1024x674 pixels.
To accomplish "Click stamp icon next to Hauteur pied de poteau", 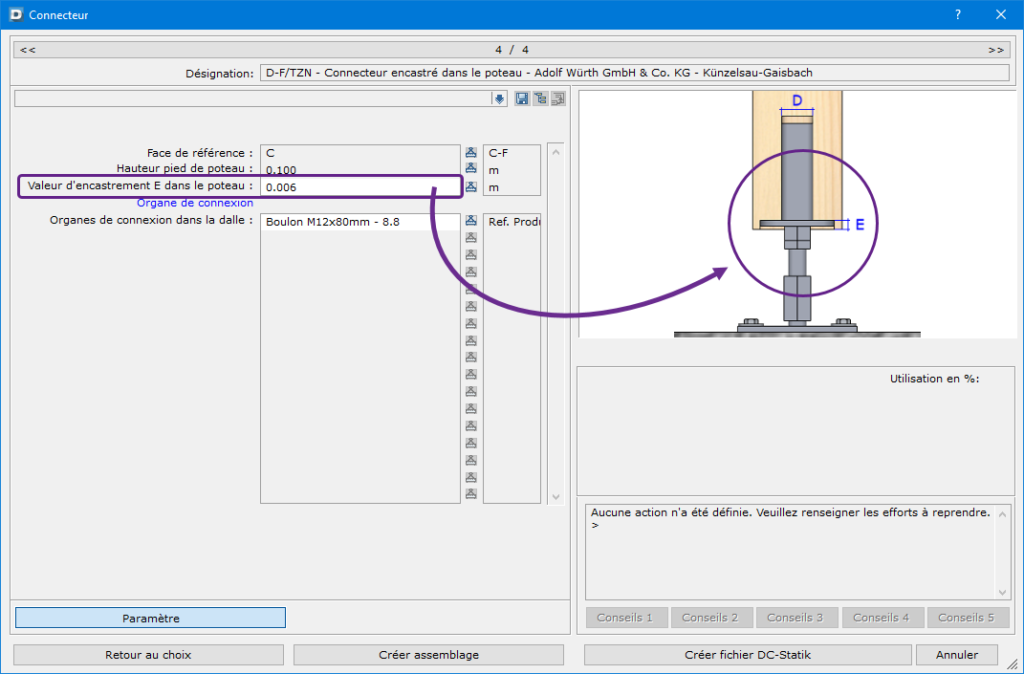I will pyautogui.click(x=471, y=170).
